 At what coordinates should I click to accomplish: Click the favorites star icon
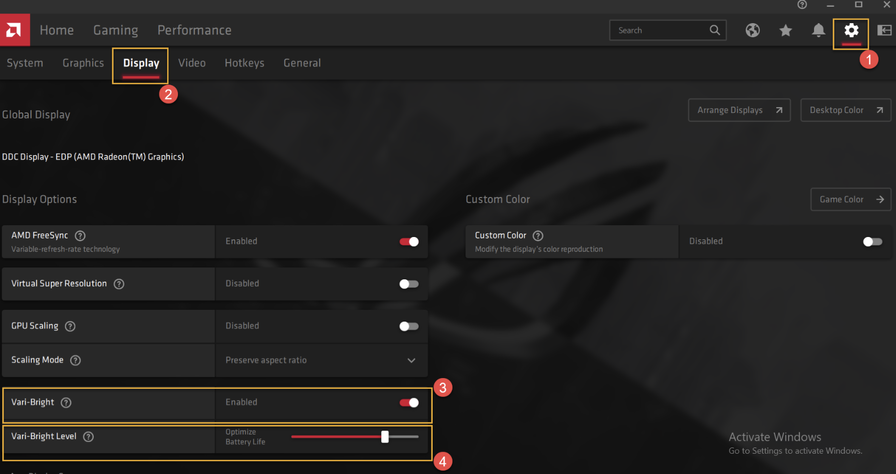tap(785, 30)
